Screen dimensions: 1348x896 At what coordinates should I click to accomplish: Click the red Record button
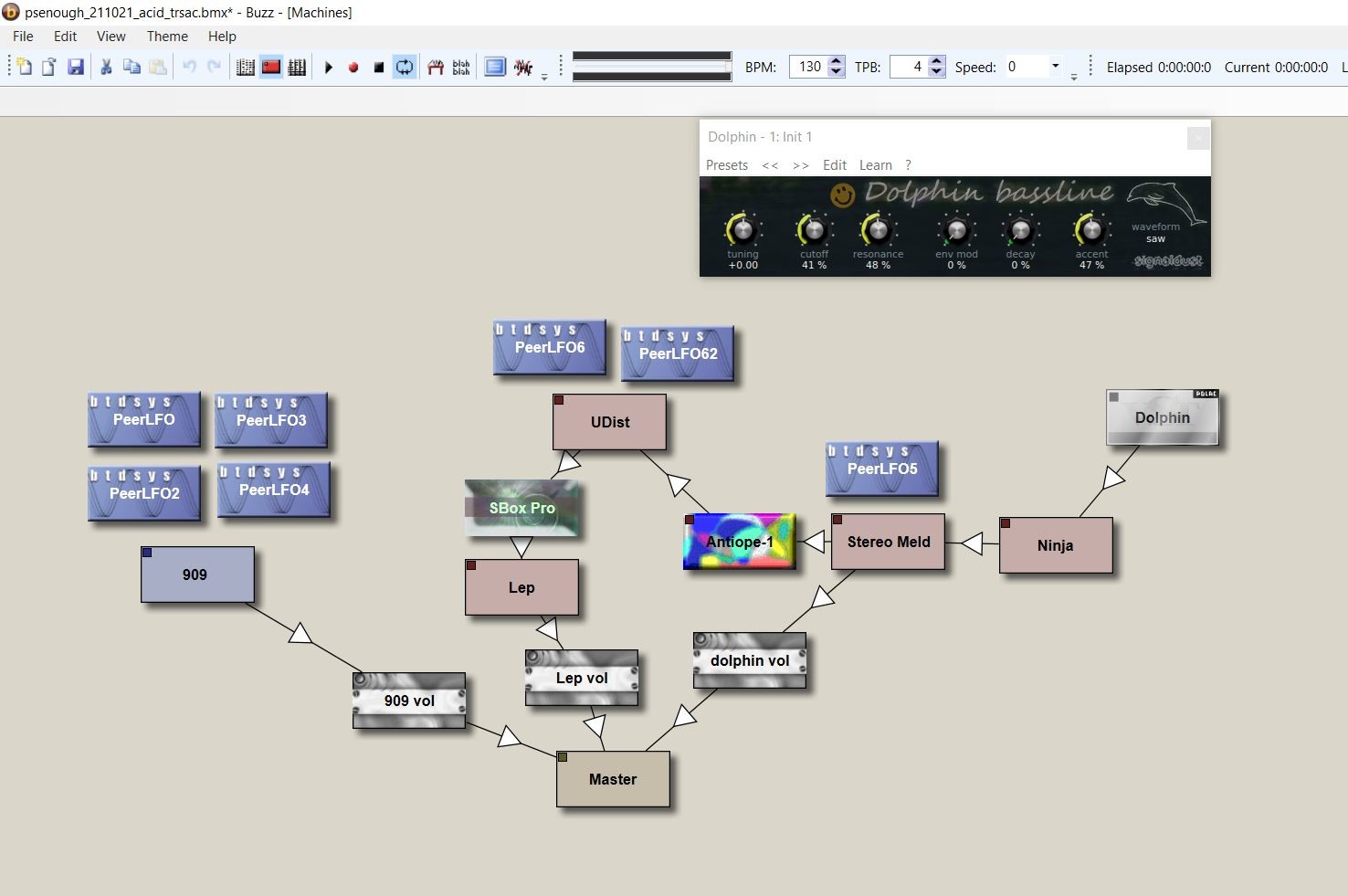353,67
